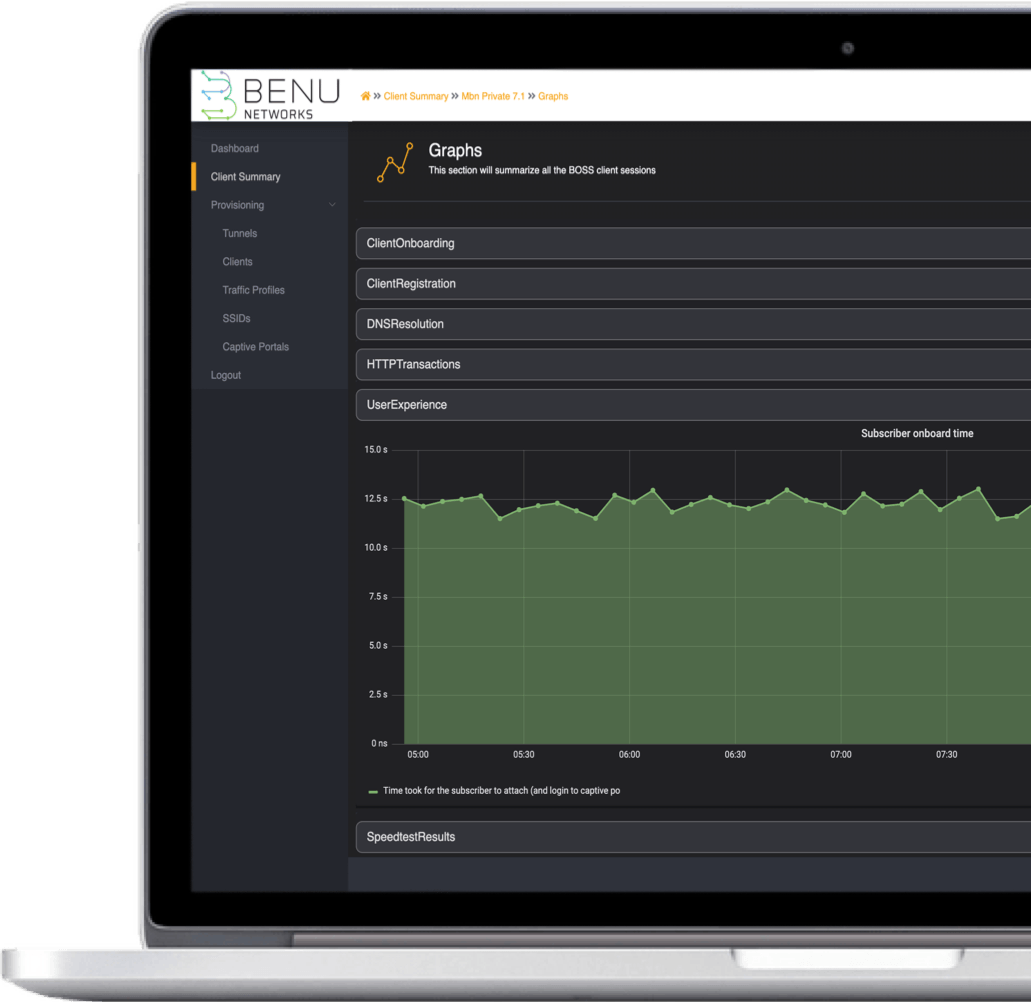Click the home icon in breadcrumb
The height and width of the screenshot is (1002, 1031).
tap(365, 96)
